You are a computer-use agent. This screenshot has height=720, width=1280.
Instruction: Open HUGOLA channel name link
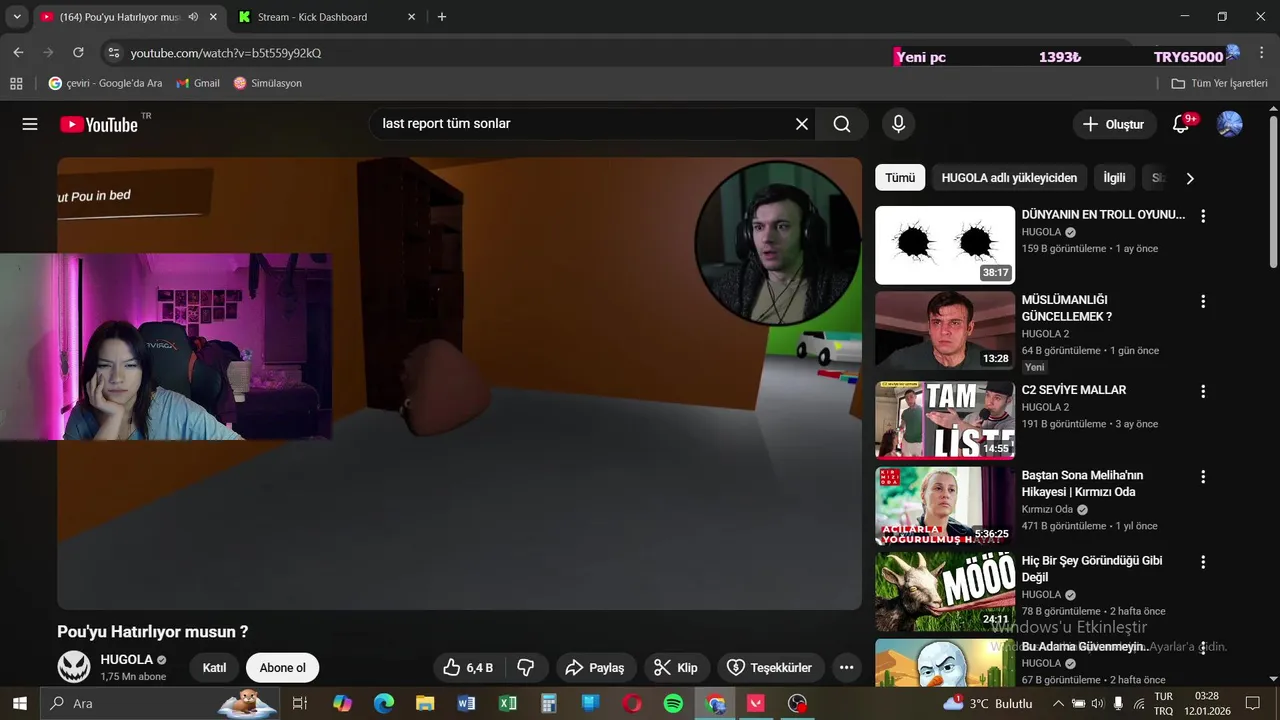126,660
